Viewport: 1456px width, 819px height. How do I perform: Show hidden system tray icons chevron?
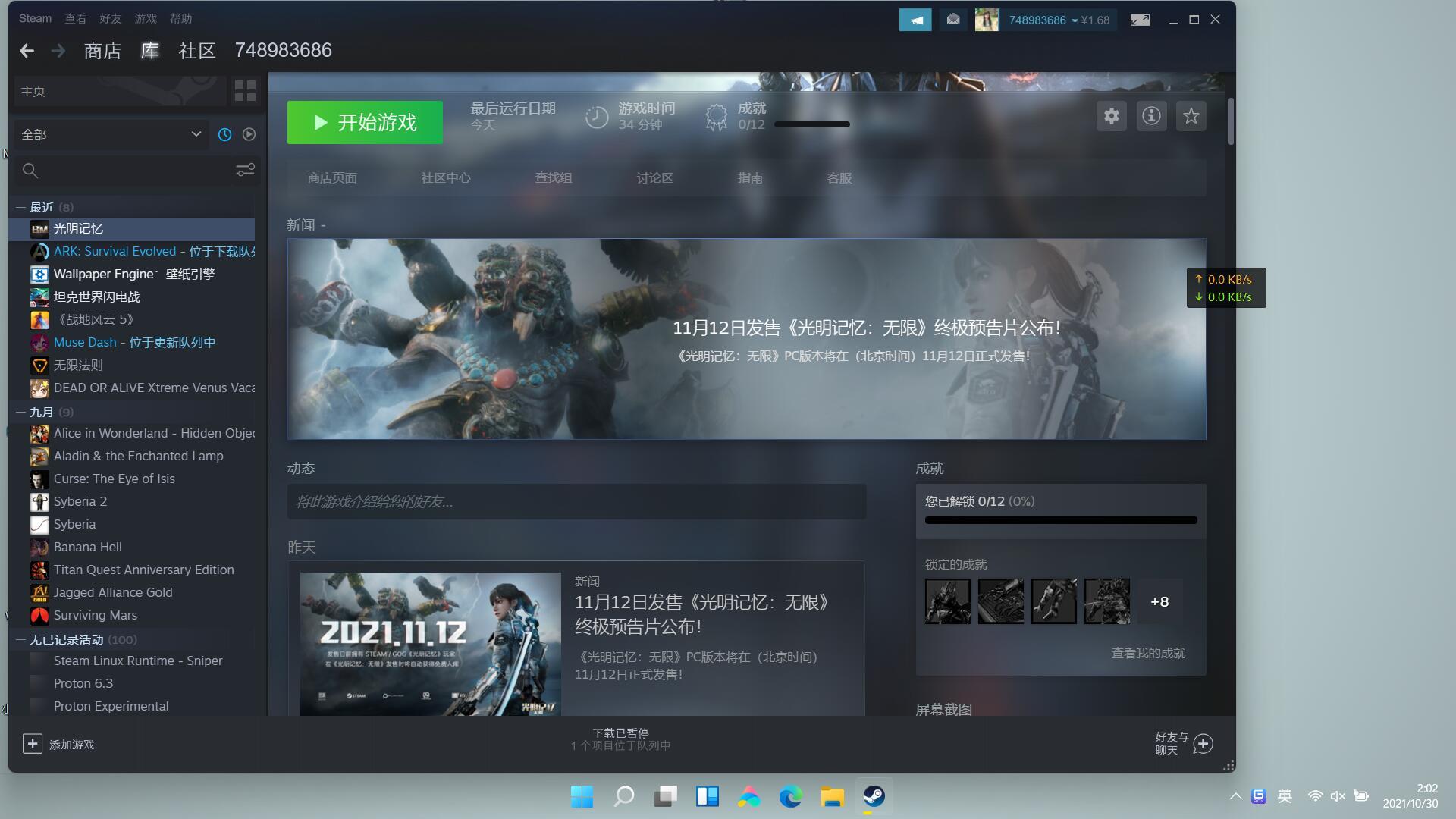[1235, 796]
